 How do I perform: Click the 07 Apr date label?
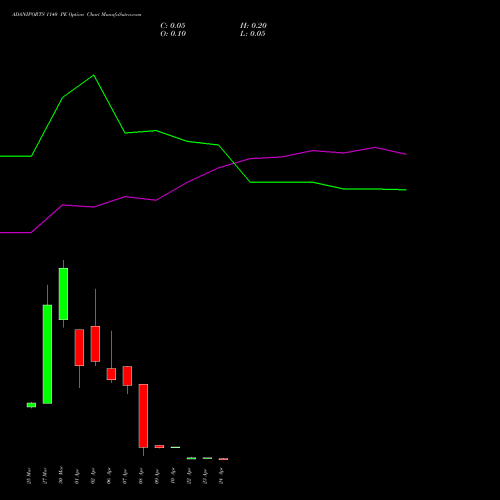125,476
